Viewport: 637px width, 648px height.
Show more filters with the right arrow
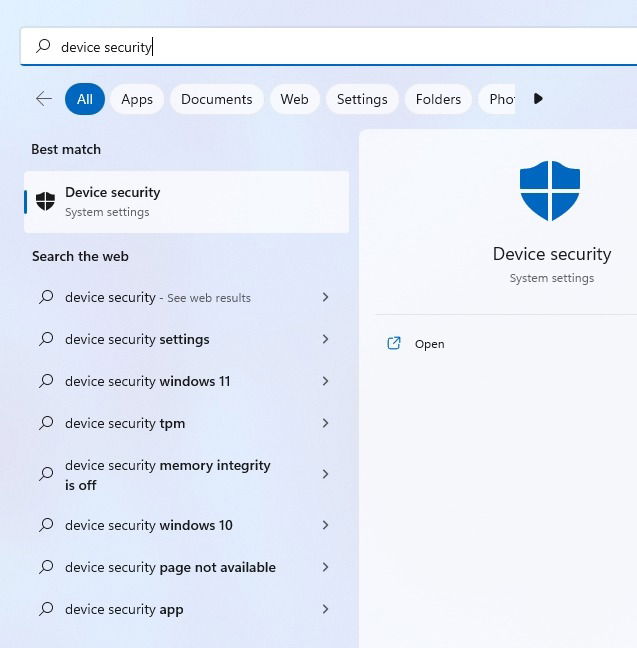point(537,99)
